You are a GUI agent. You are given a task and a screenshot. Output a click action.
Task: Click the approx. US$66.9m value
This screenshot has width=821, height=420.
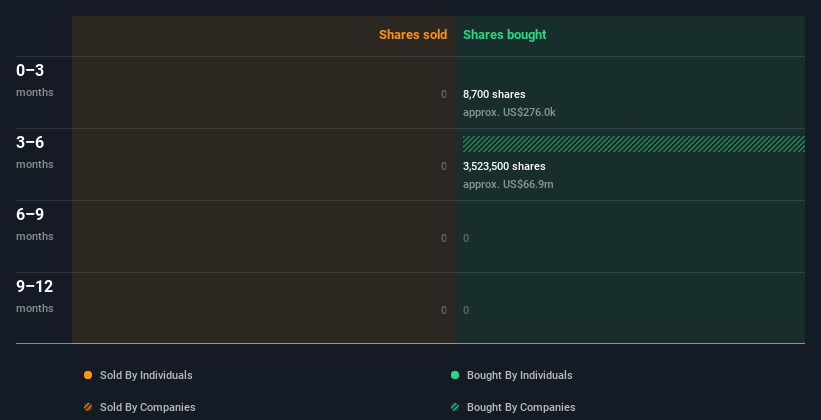(508, 184)
